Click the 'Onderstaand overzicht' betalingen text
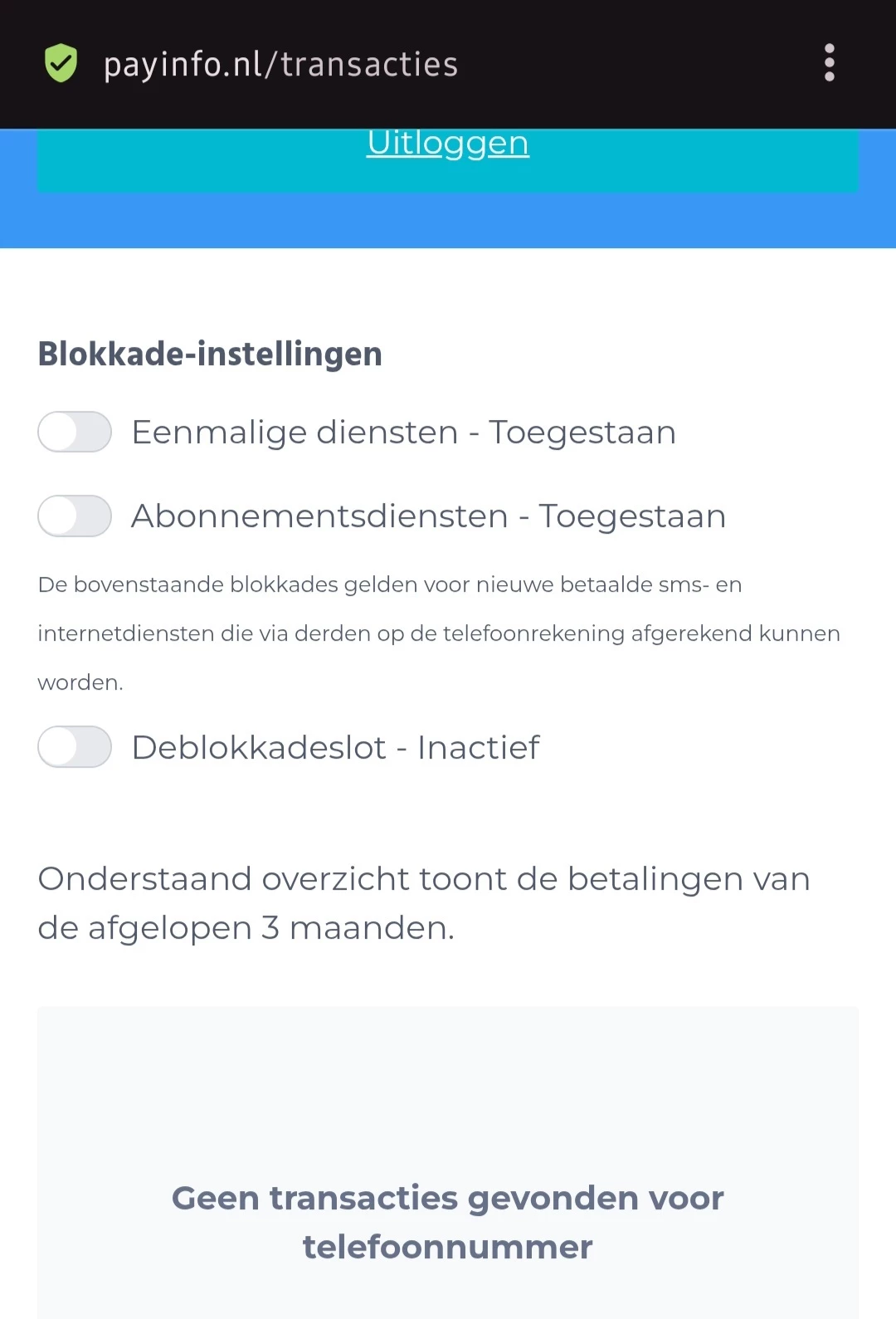This screenshot has height=1319, width=896. (424, 903)
